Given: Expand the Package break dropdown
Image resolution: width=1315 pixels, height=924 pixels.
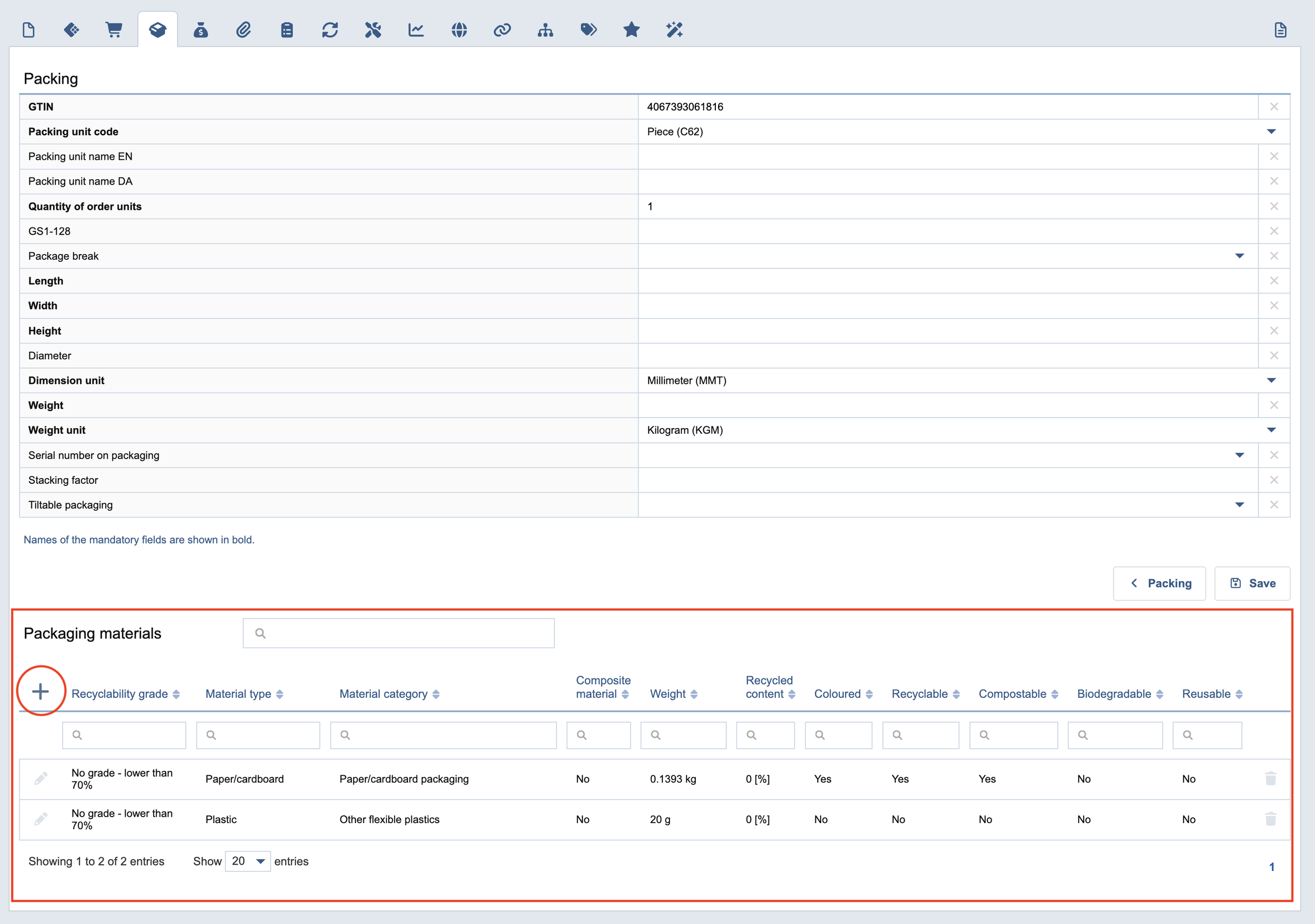Looking at the screenshot, I should tap(1239, 256).
